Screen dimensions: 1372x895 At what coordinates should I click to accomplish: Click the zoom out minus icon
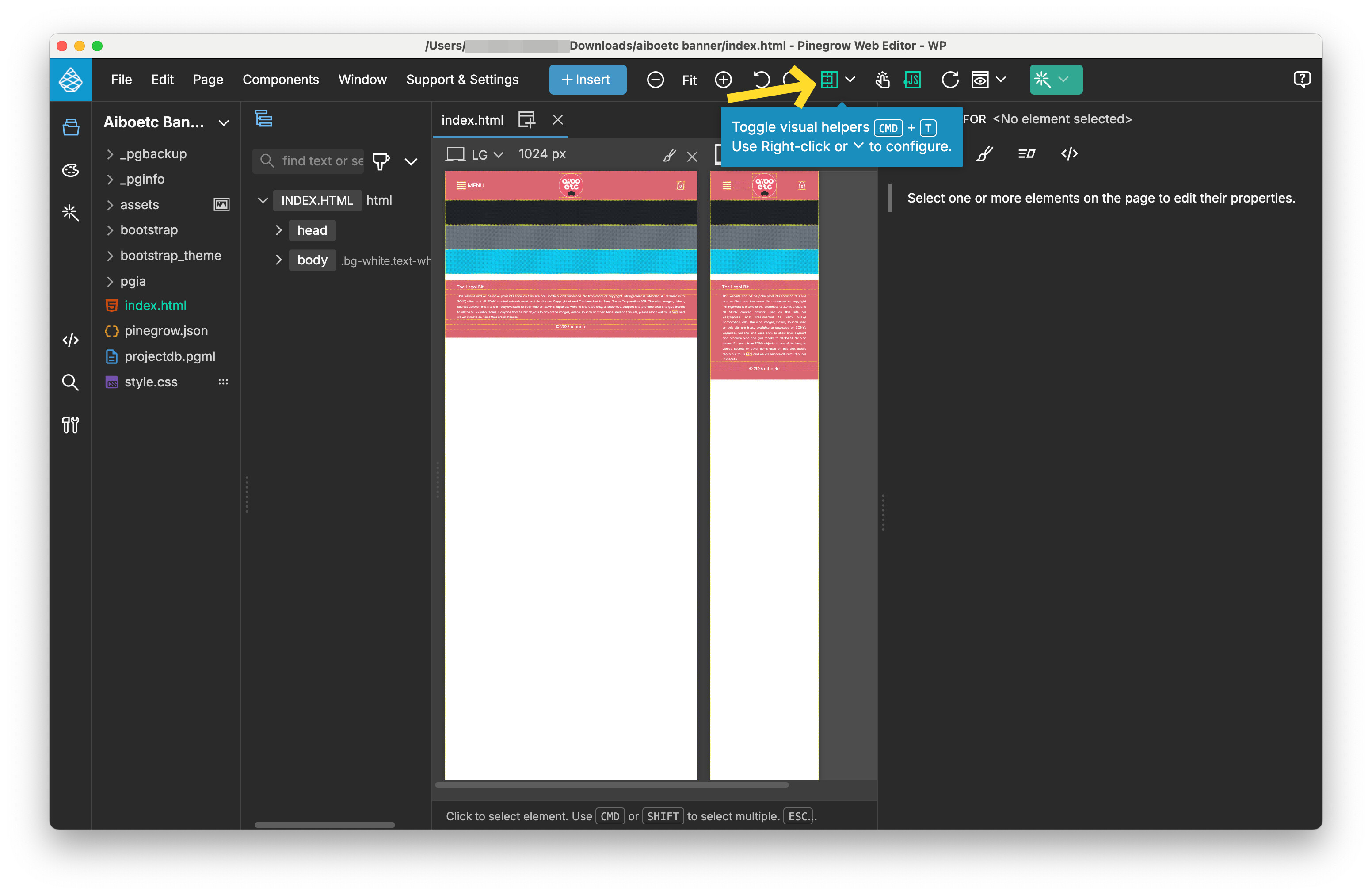coord(655,80)
